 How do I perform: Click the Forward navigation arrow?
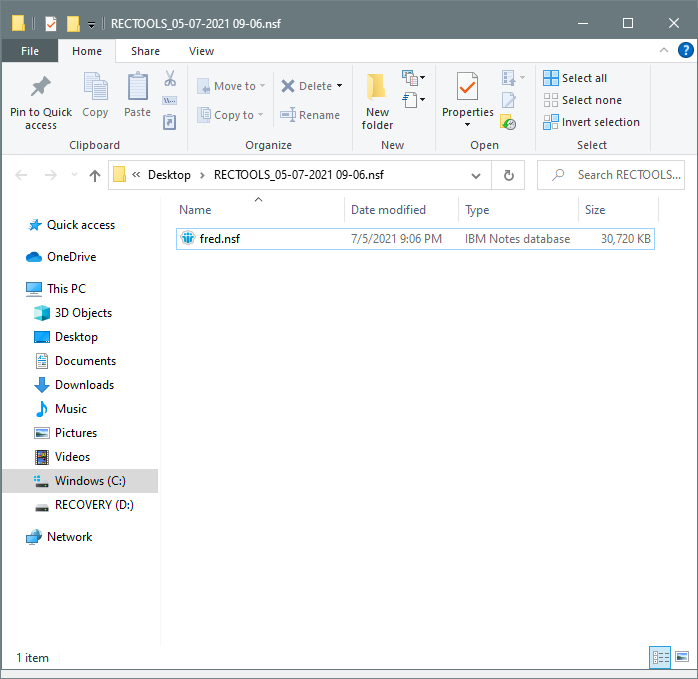51,175
